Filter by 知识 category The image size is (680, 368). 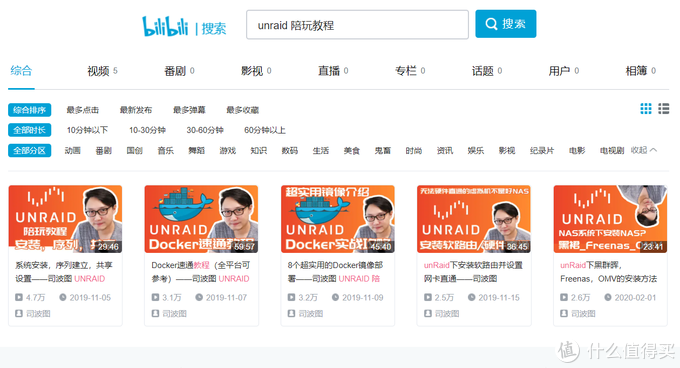click(258, 150)
